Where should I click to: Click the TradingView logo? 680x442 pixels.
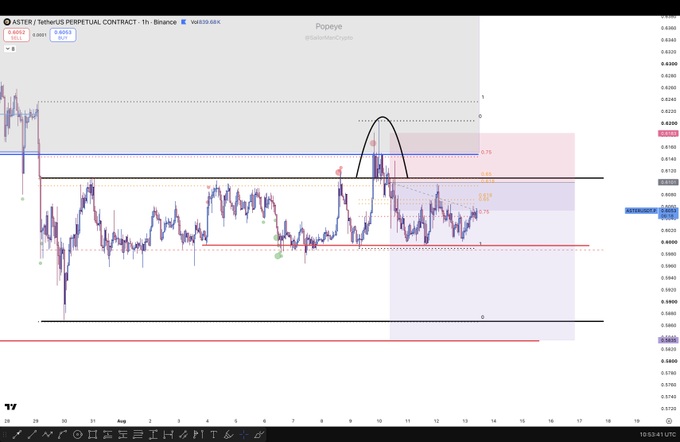click(11, 406)
